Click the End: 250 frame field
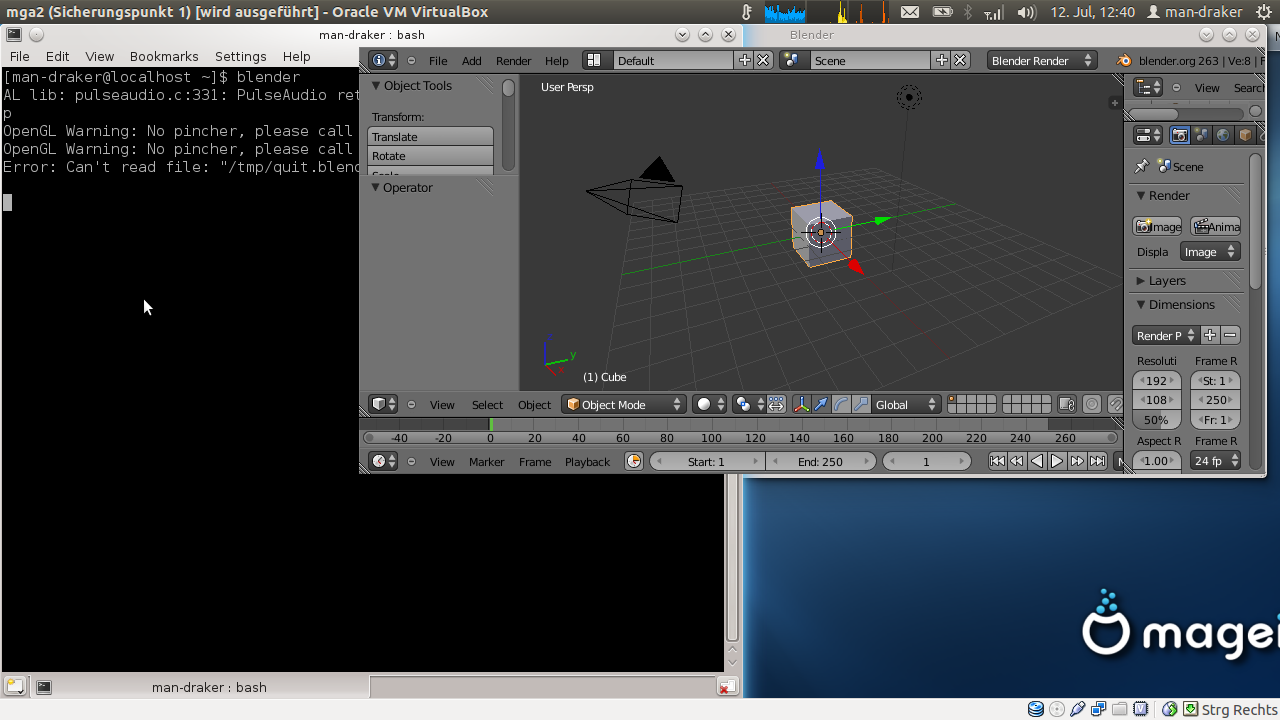1280x720 pixels. click(x=821, y=461)
